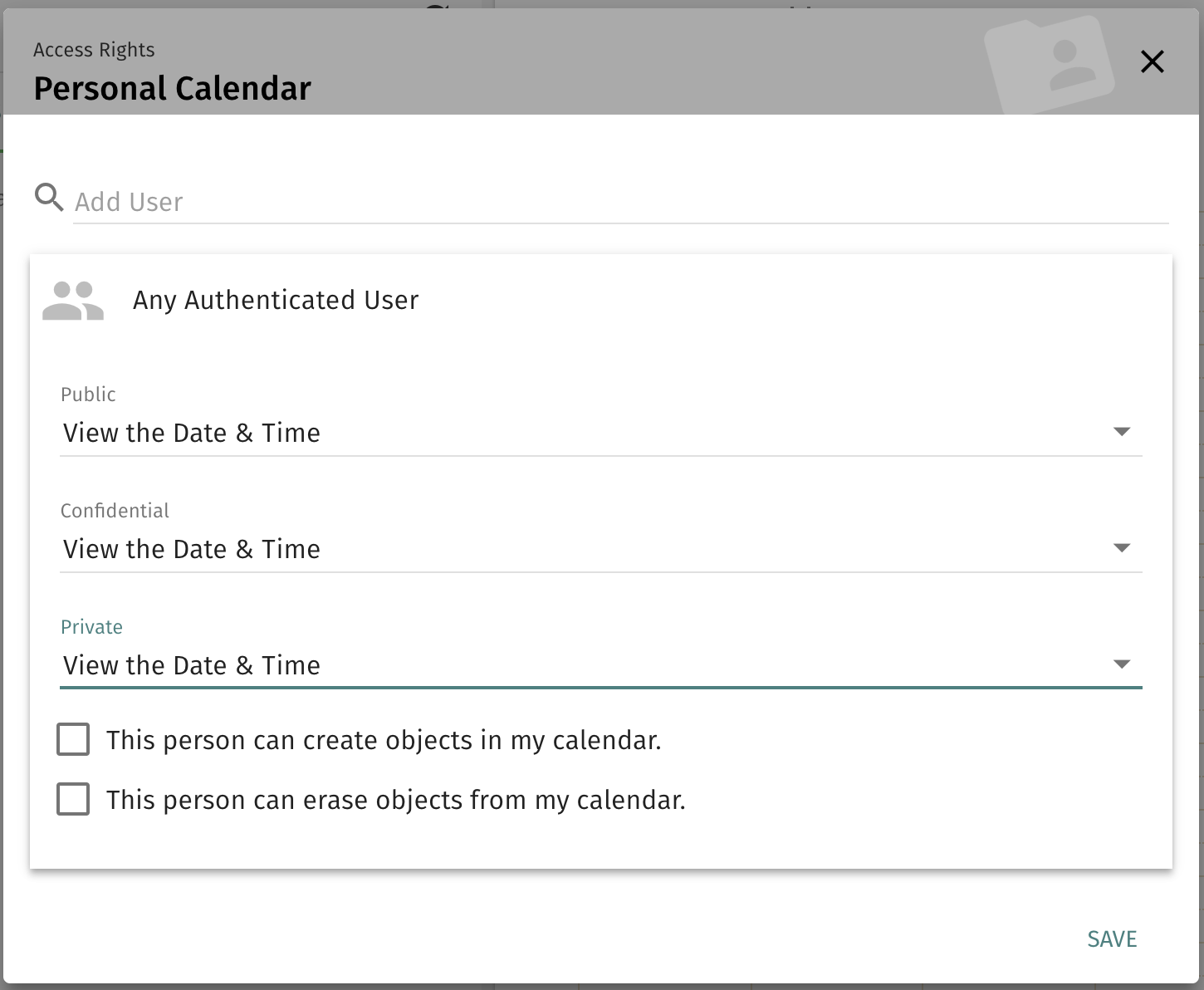Click the Confidential dropdown arrow
The height and width of the screenshot is (990, 1204).
[1122, 548]
